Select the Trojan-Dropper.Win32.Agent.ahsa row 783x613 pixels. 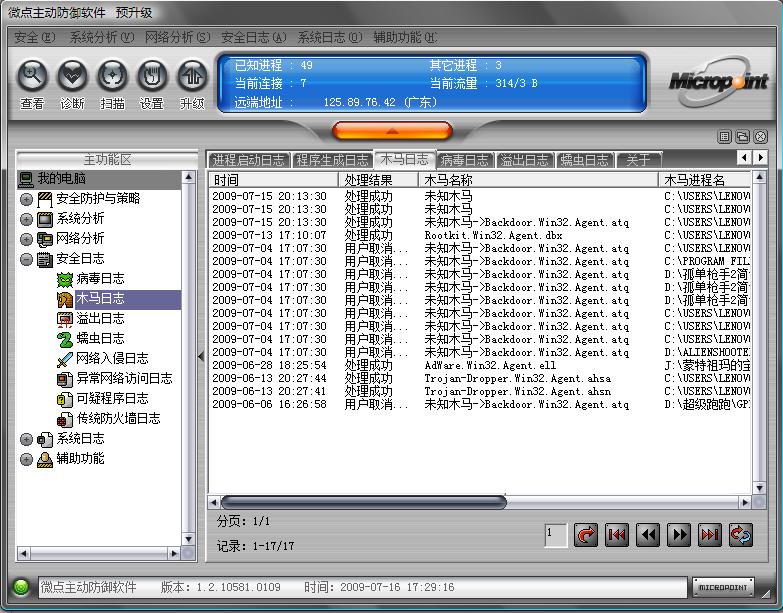pos(480,378)
